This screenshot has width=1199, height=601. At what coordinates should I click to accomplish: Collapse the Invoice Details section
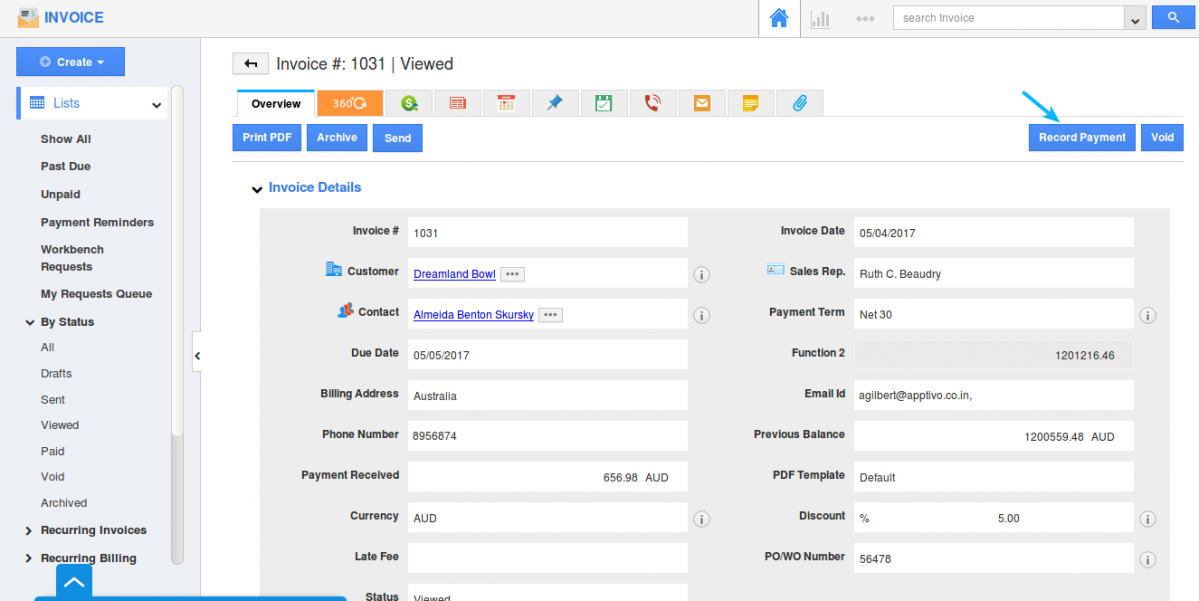(258, 188)
